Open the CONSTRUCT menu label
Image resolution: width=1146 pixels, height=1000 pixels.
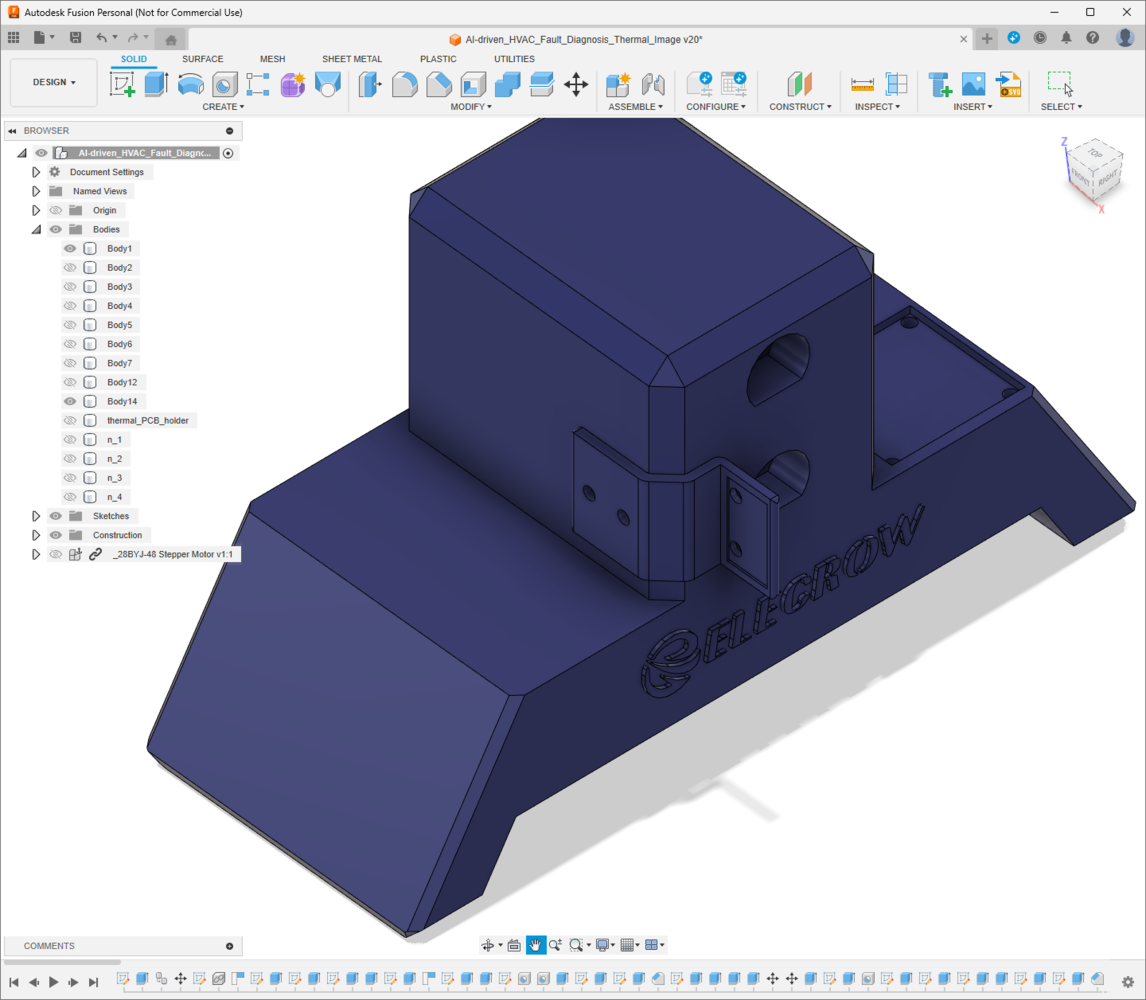click(x=800, y=107)
